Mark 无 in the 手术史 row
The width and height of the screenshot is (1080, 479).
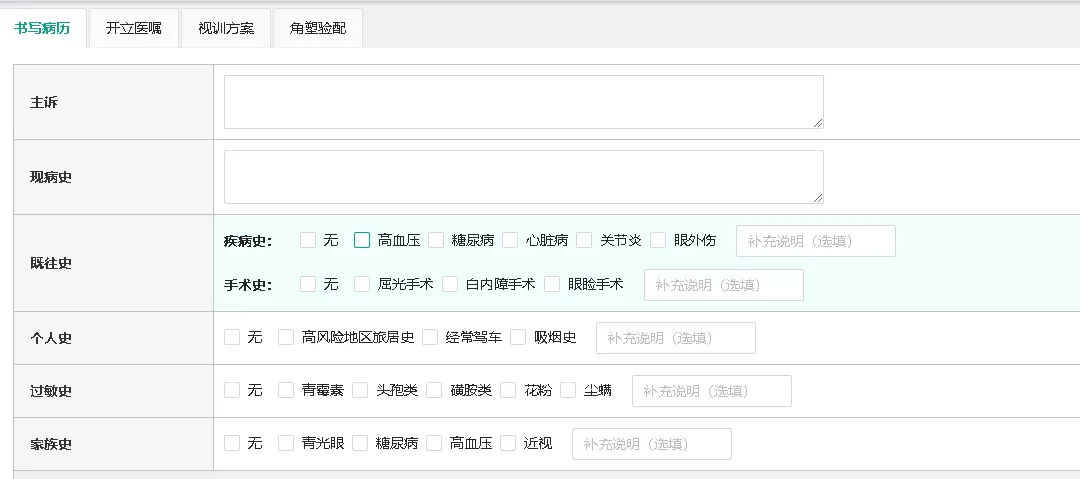point(308,284)
